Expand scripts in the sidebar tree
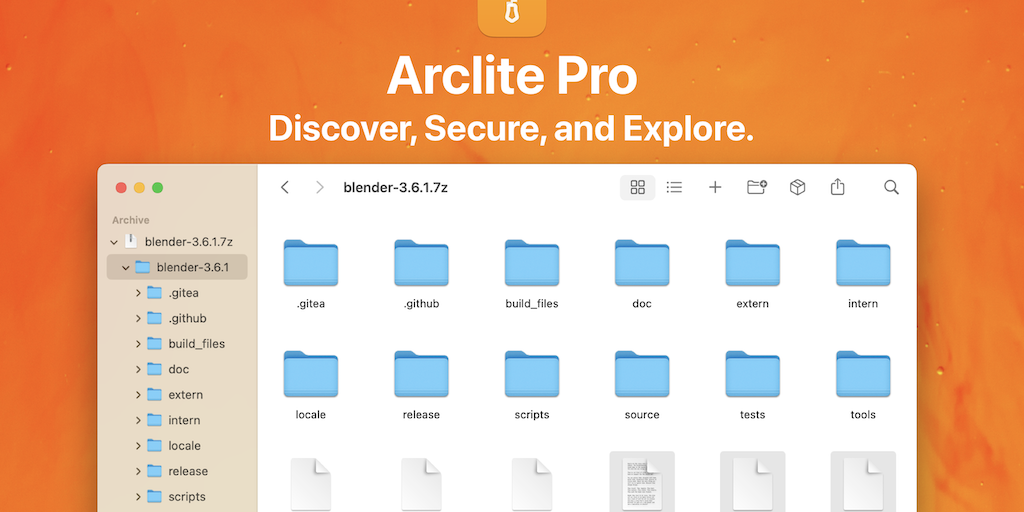Image resolution: width=1024 pixels, height=512 pixels. 138,496
